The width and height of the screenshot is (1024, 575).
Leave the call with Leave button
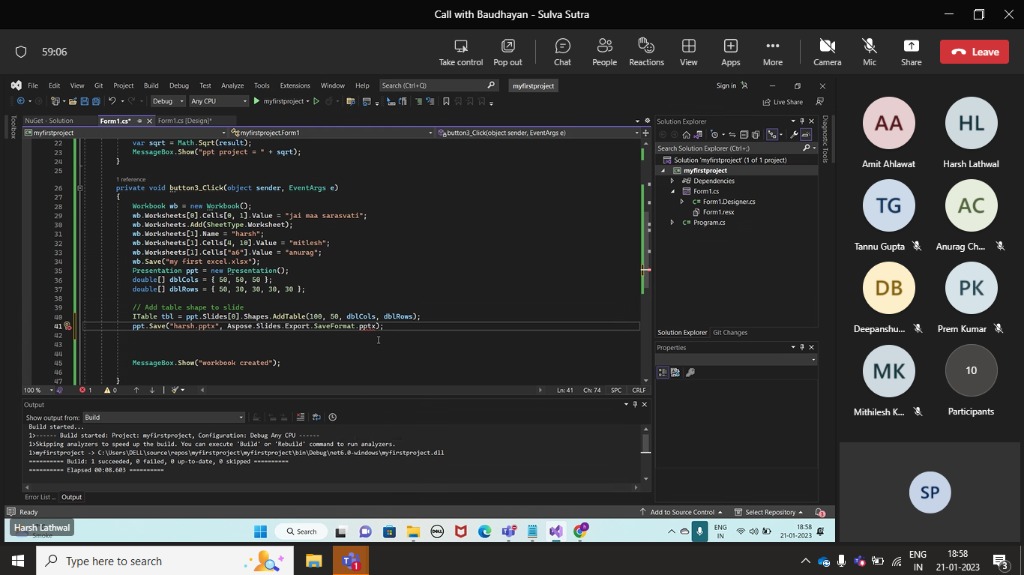coord(974,52)
